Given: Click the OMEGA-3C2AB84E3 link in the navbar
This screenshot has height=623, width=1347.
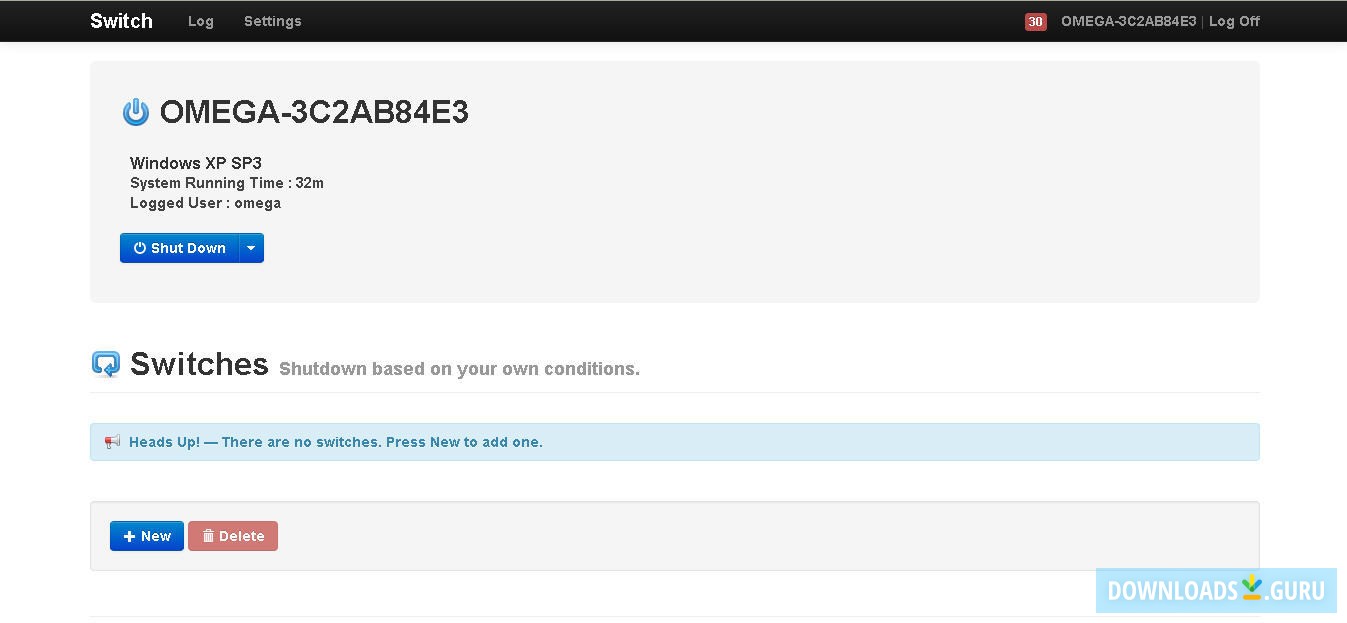Looking at the screenshot, I should [1128, 21].
